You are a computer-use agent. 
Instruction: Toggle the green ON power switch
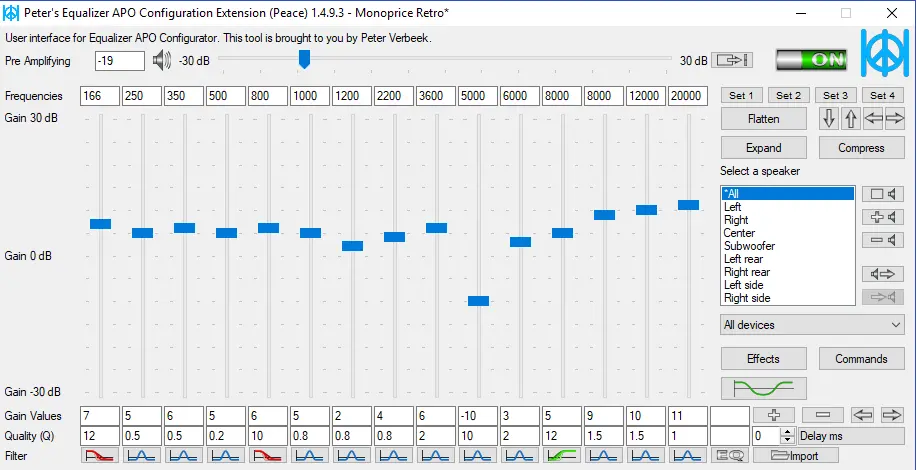(810, 59)
